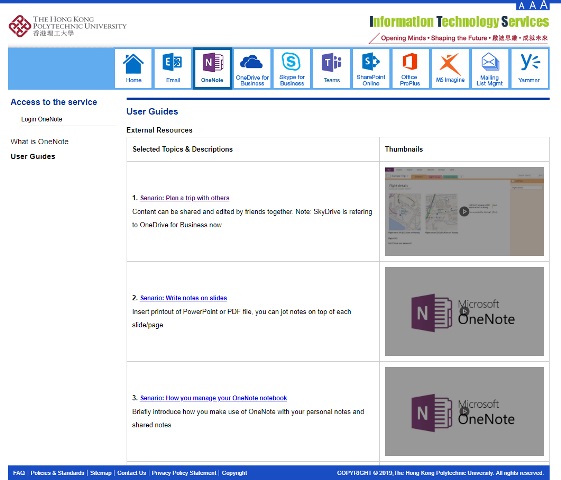Open Contact Us footer link

click(x=132, y=473)
